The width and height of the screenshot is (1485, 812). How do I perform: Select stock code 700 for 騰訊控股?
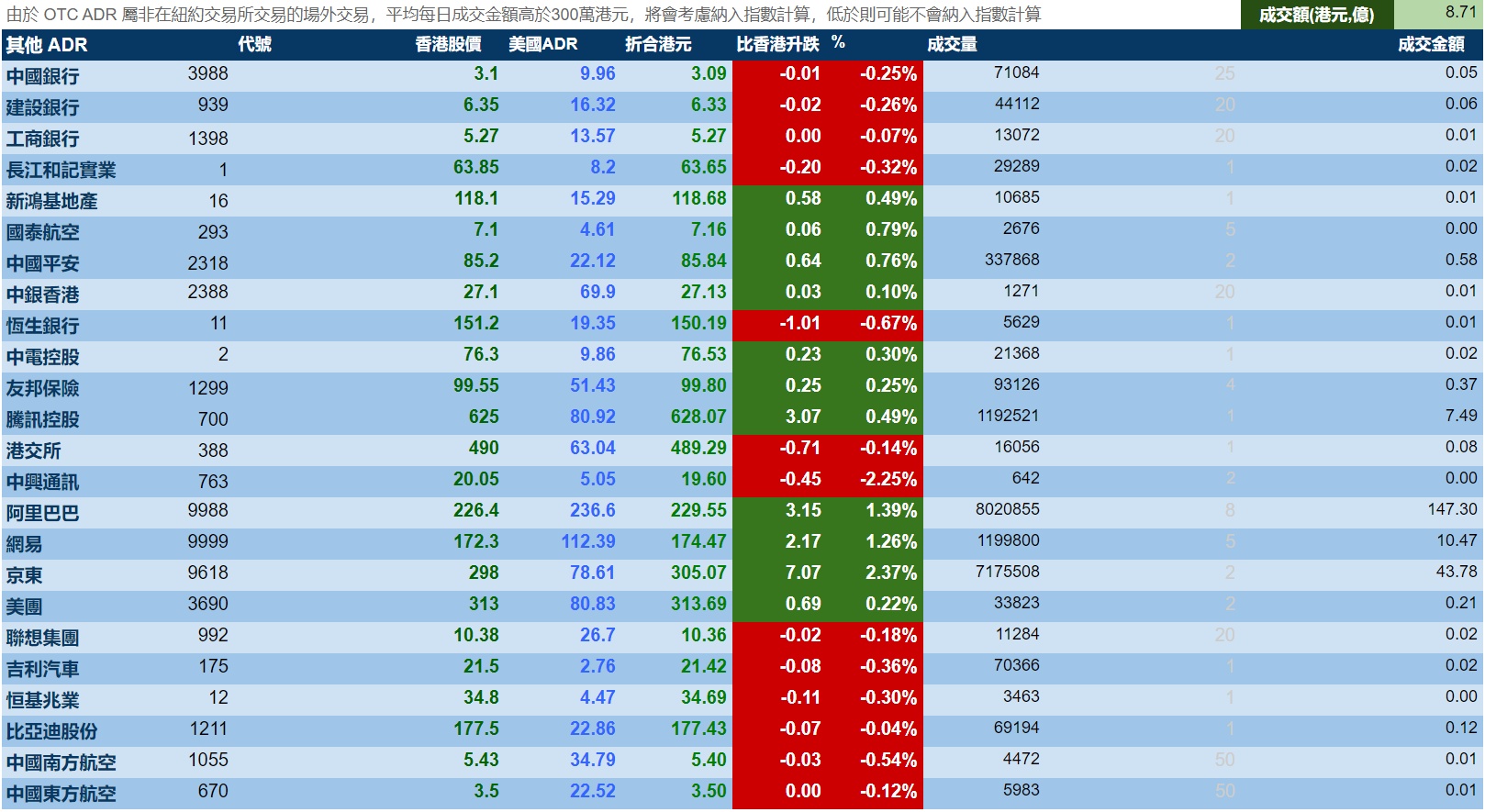click(x=213, y=419)
